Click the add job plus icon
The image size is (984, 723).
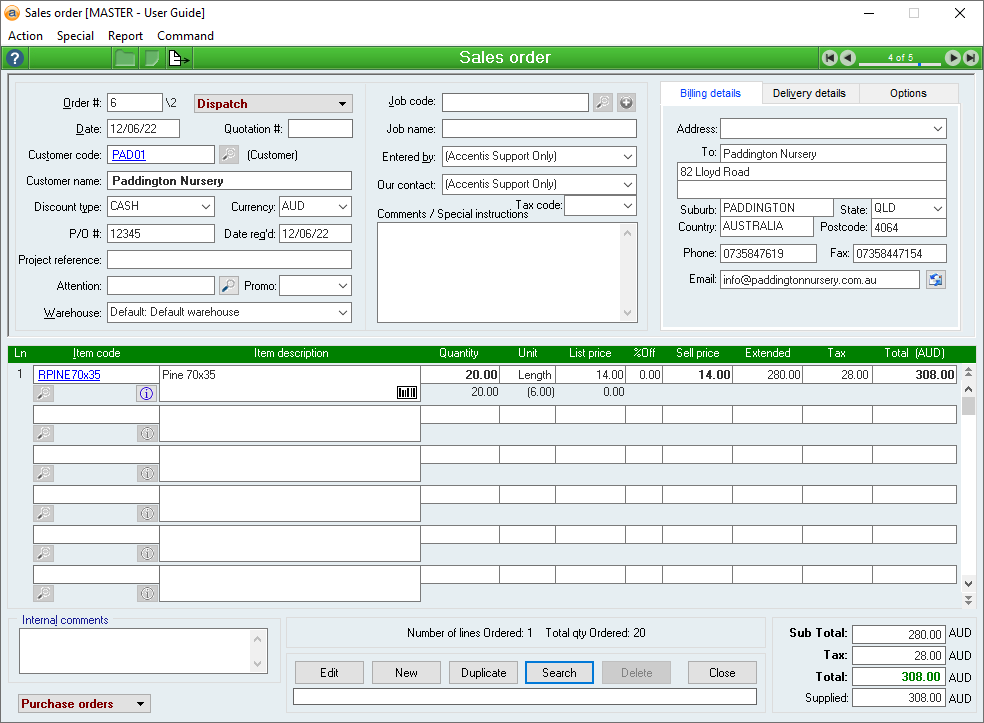point(626,102)
